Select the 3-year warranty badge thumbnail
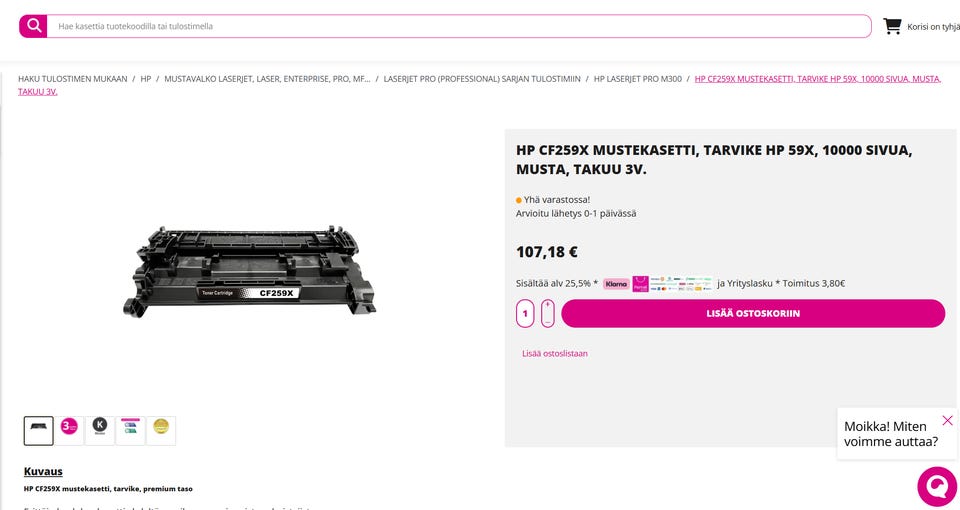This screenshot has width=960, height=510. point(69,430)
